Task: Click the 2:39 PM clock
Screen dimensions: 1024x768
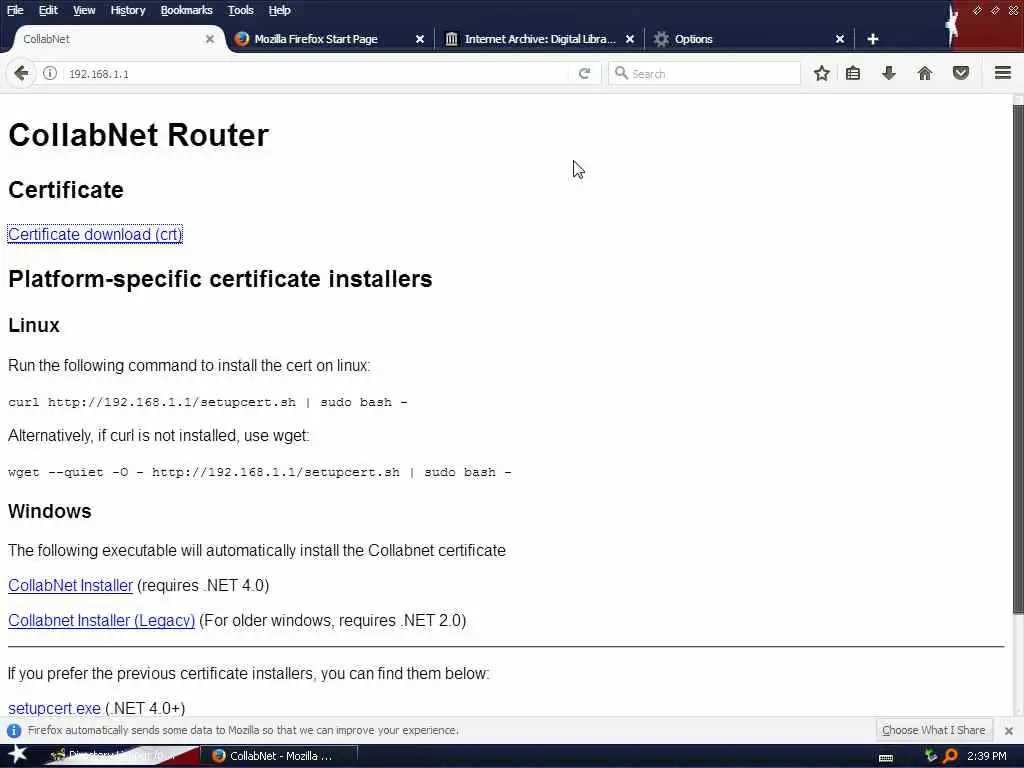Action: tap(986, 756)
